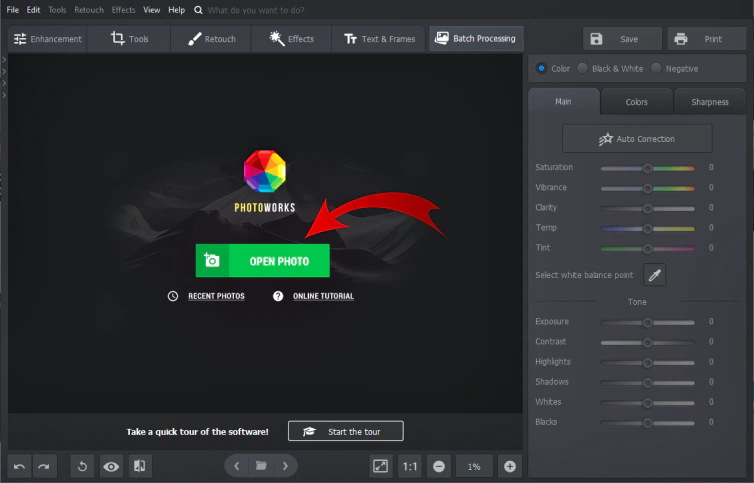This screenshot has height=483, width=754.
Task: Click the Save button
Action: 622,39
